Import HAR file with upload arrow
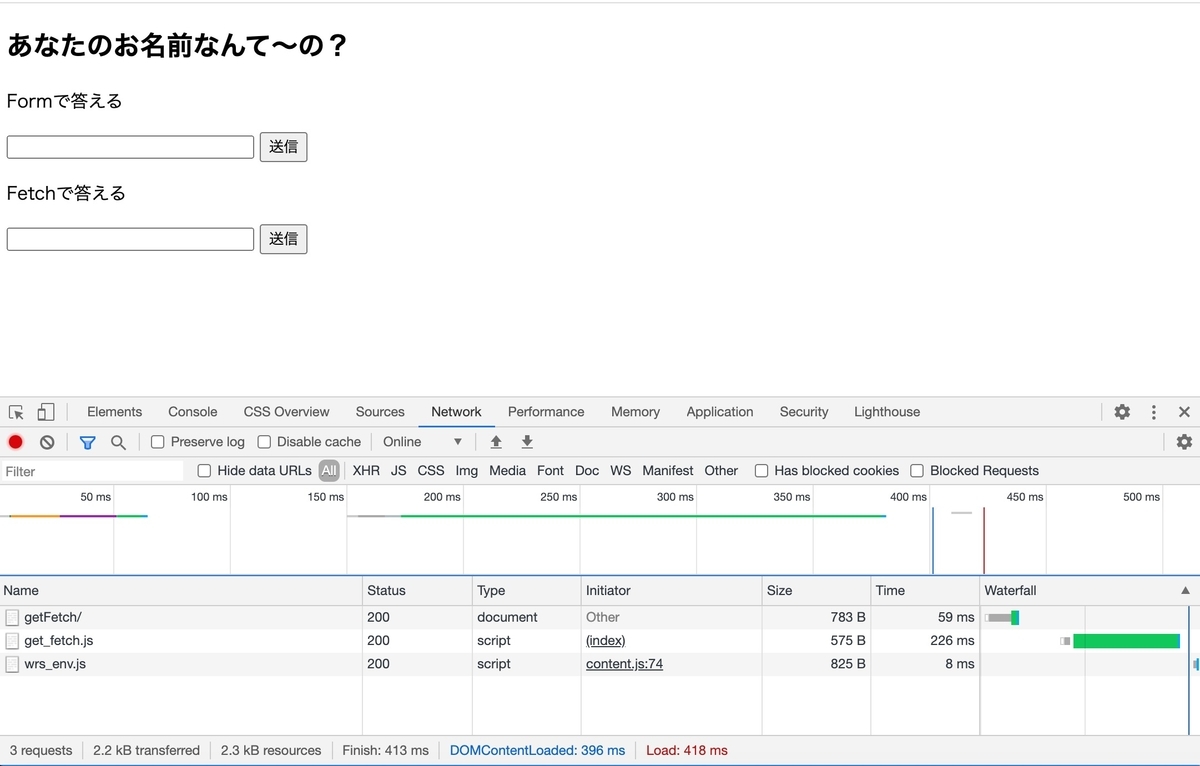1200x766 pixels. tap(496, 442)
